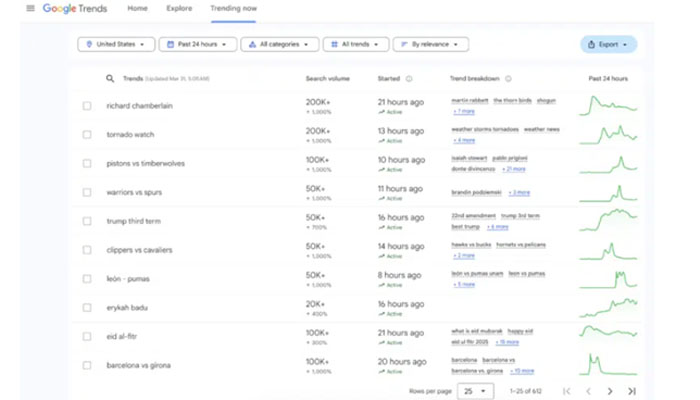The image size is (700, 400).
Task: Go to the Home tab
Action: 138,8
